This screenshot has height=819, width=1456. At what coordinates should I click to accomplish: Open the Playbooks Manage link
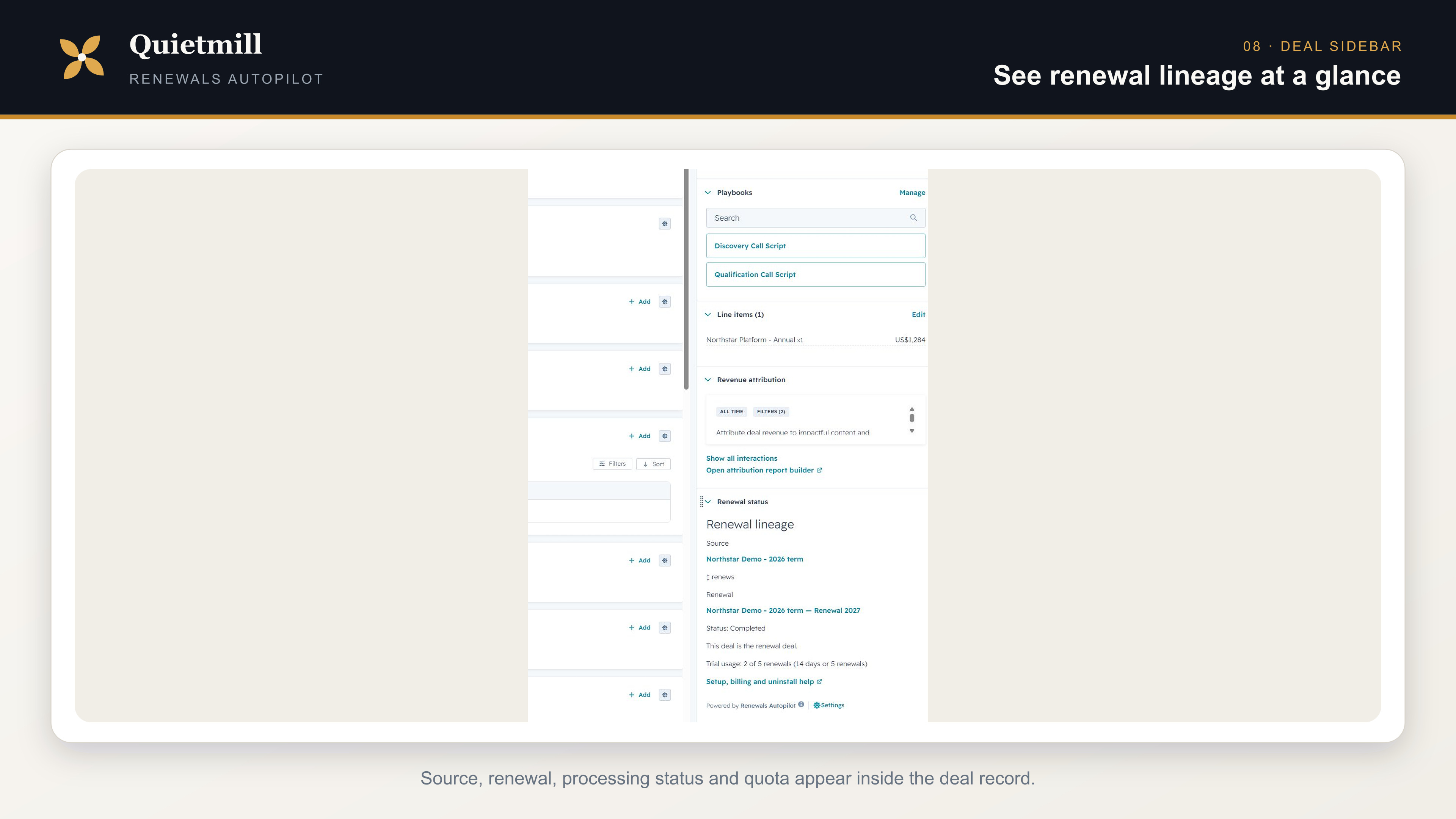click(x=912, y=193)
